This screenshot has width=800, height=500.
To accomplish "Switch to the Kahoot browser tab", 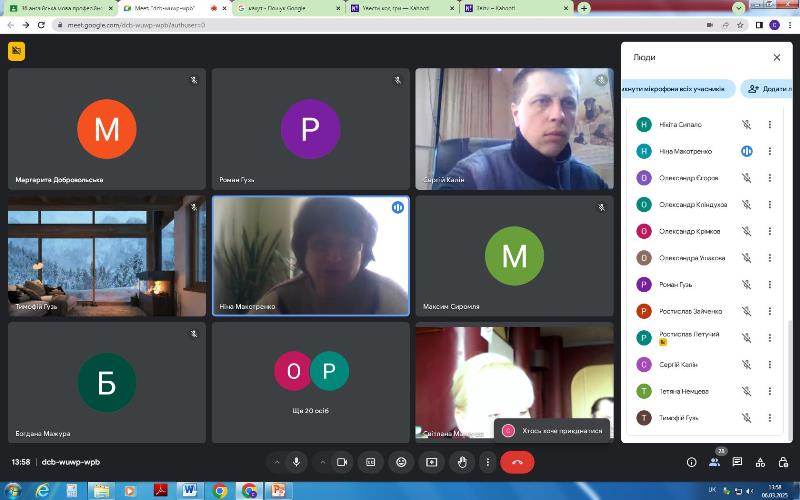I will (x=403, y=8).
